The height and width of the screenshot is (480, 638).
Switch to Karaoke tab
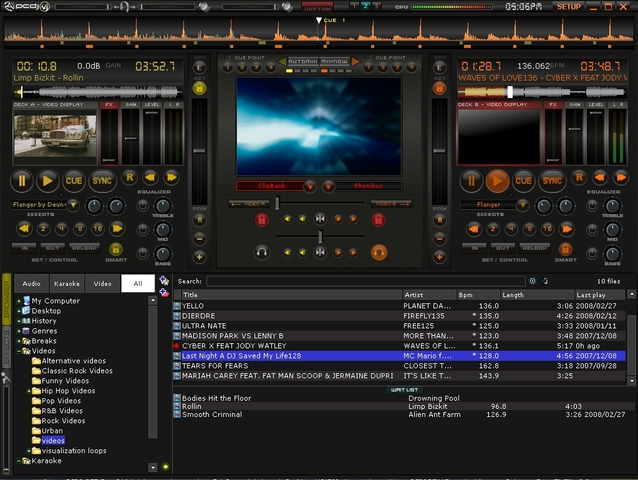tap(67, 284)
